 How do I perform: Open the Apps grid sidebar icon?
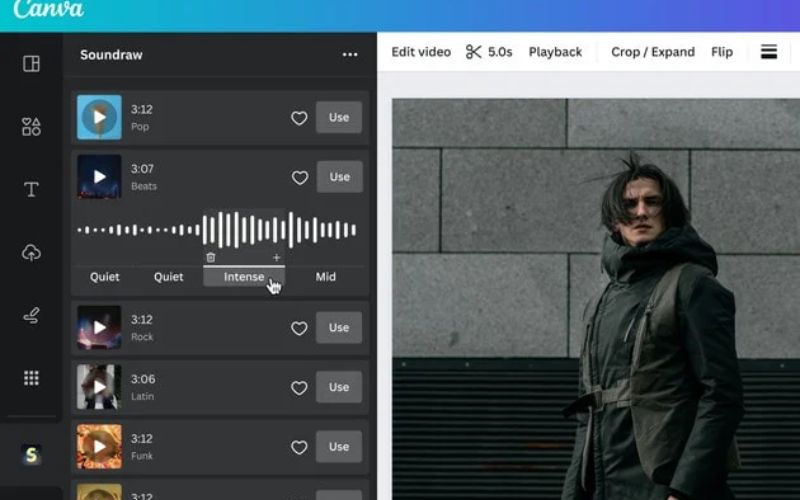pyautogui.click(x=31, y=378)
